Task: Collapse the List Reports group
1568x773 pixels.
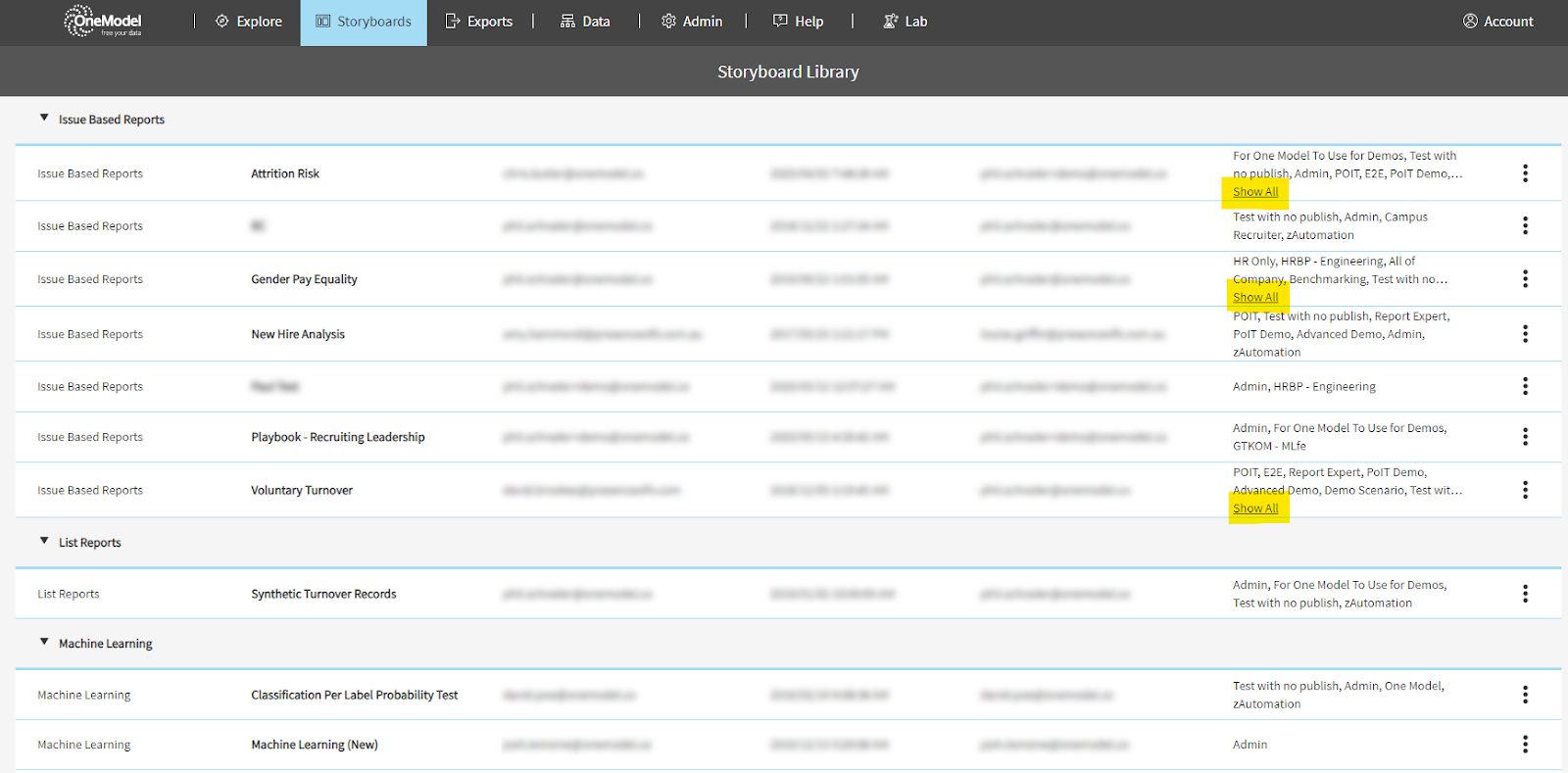Action: (x=44, y=542)
